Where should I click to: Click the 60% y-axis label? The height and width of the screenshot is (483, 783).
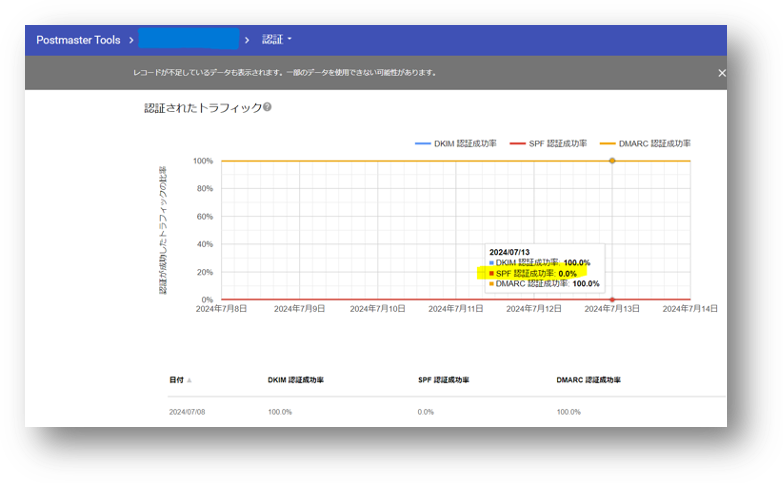[x=205, y=216]
